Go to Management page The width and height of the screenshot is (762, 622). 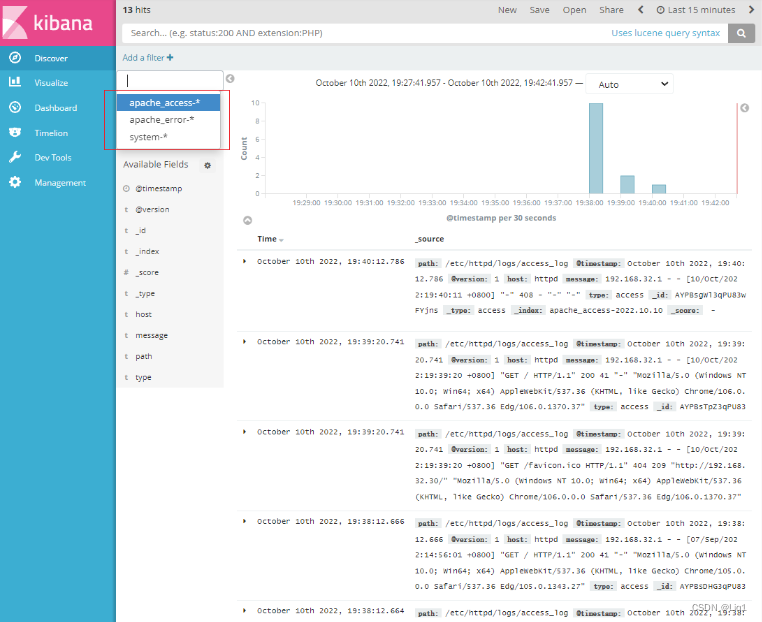click(58, 183)
